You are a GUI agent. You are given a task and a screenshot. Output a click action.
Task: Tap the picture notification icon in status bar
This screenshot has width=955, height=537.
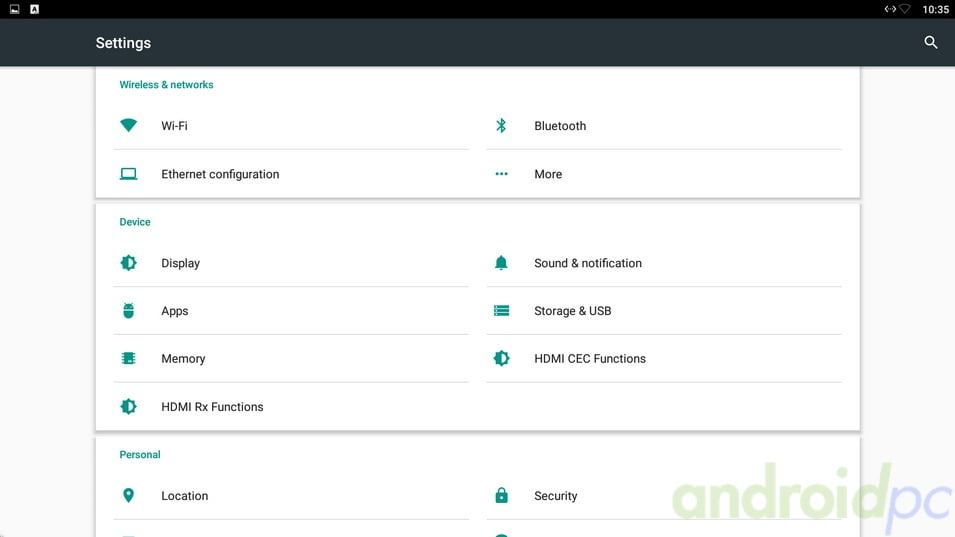(x=15, y=9)
